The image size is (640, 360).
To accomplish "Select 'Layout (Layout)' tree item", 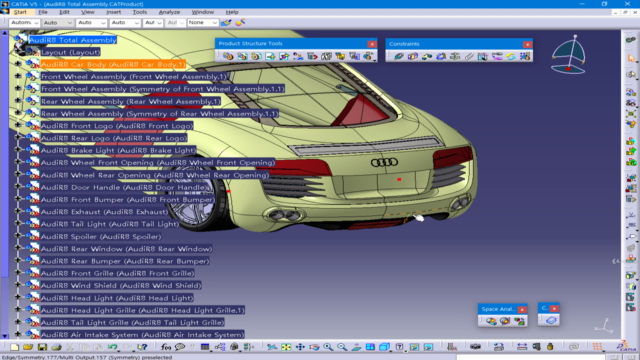I will tap(70, 52).
